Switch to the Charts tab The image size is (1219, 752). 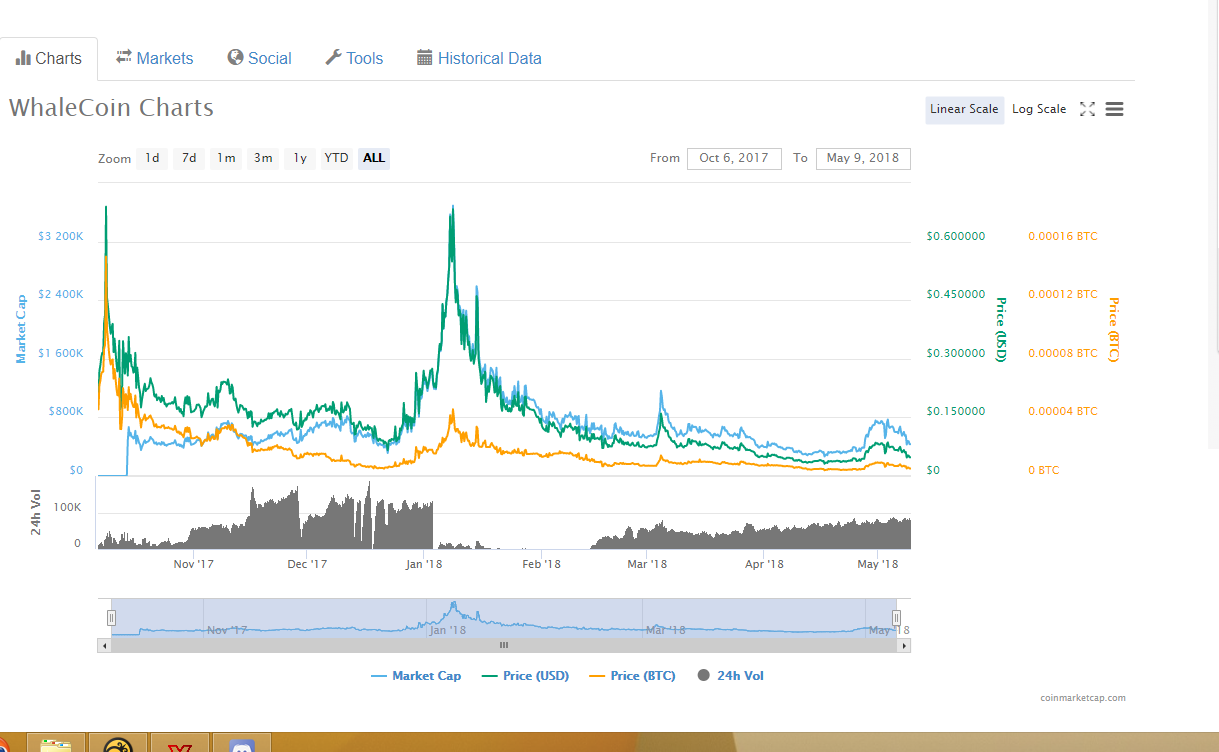click(49, 58)
